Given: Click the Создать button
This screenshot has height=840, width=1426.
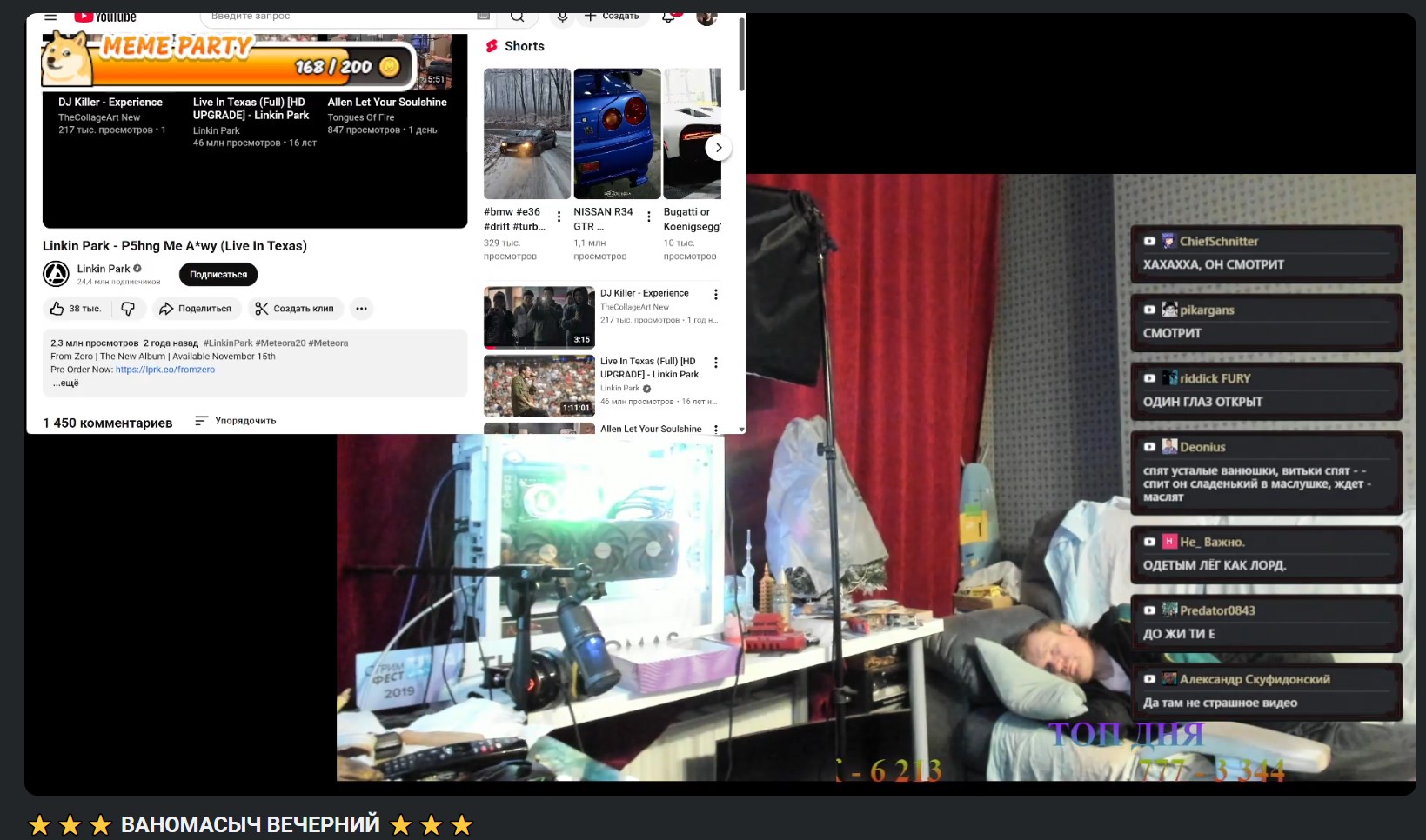Looking at the screenshot, I should click(x=613, y=17).
